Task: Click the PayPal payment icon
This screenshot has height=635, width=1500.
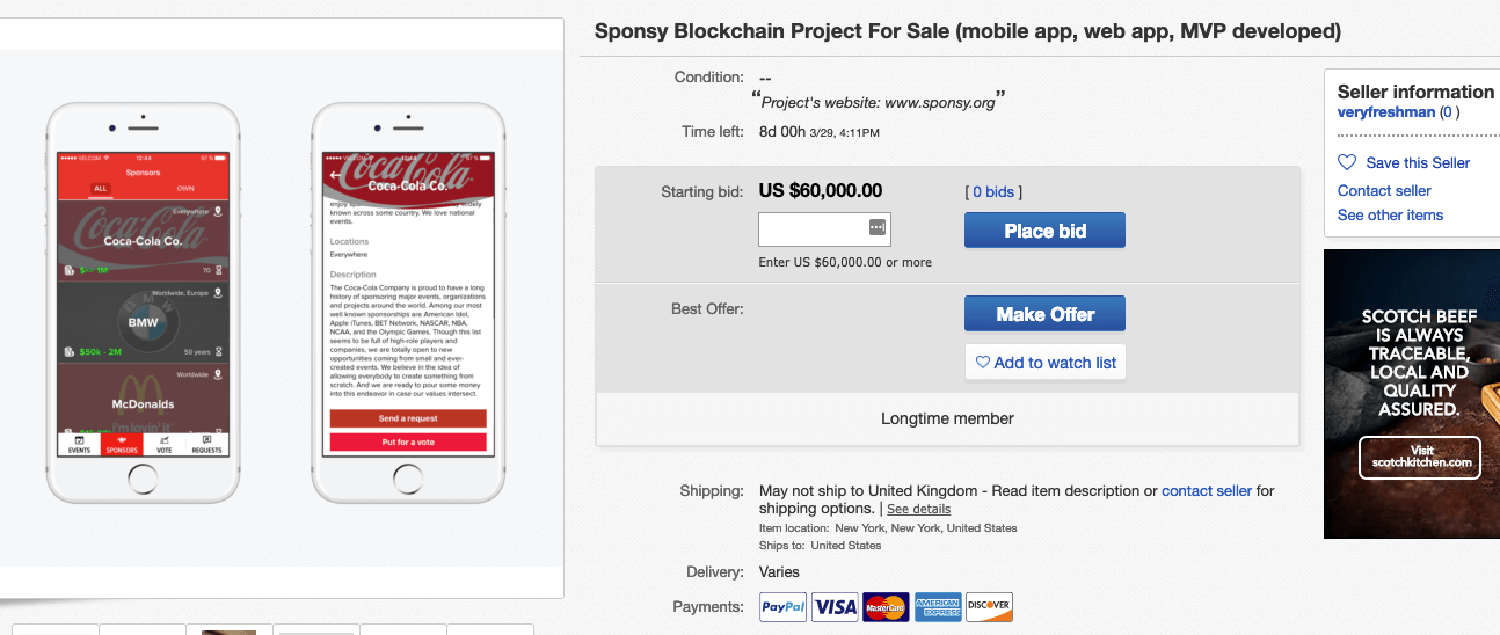Action: click(783, 606)
